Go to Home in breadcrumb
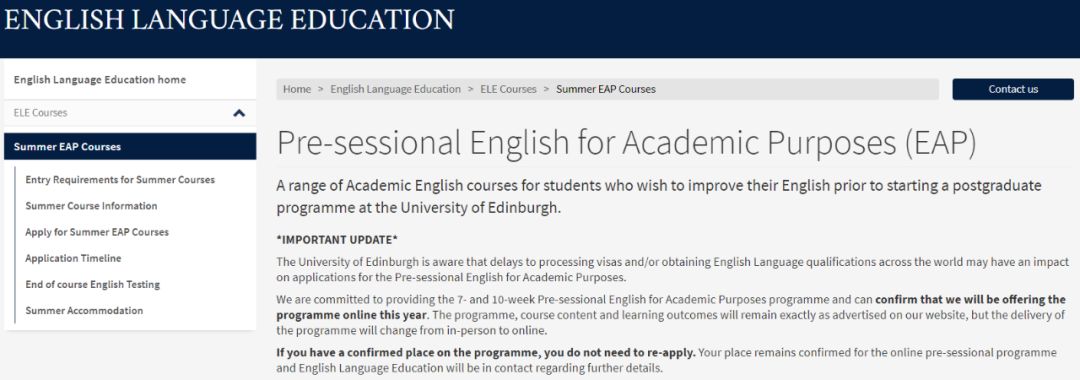This screenshot has width=1080, height=380. (297, 89)
